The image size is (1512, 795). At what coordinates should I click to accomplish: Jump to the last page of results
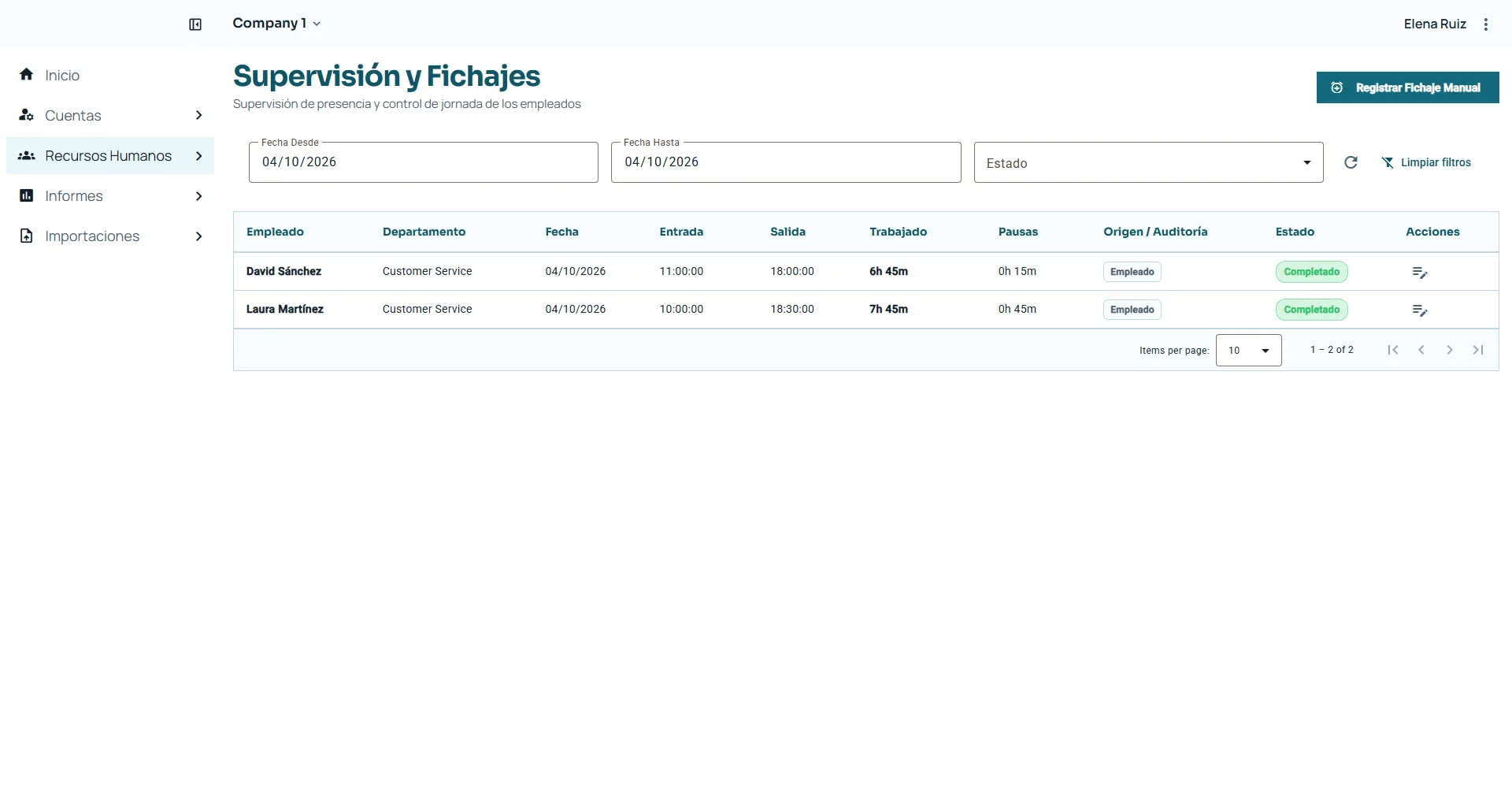1478,350
